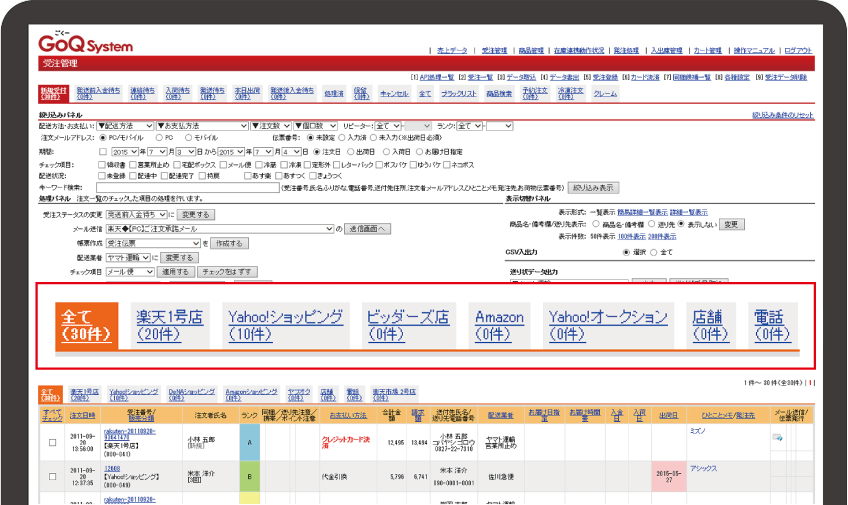848x505 pixels.
Task: Select the PC/モバイル mail address radio
Action: point(103,138)
